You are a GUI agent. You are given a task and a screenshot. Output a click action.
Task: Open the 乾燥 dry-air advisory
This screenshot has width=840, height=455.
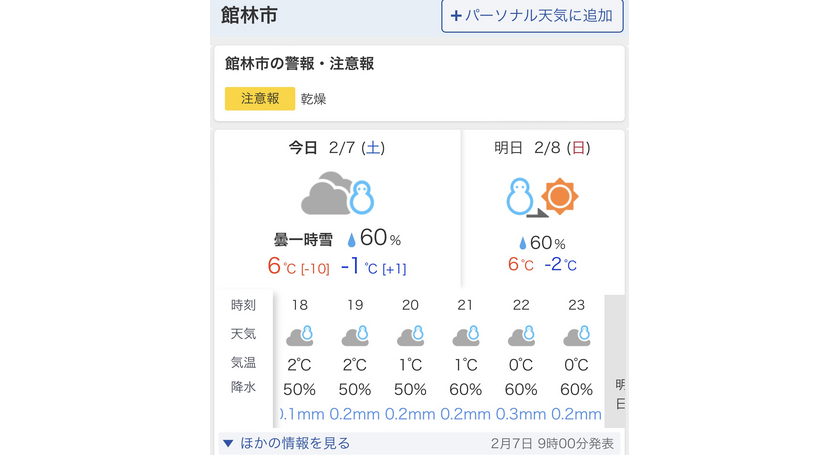coord(314,99)
